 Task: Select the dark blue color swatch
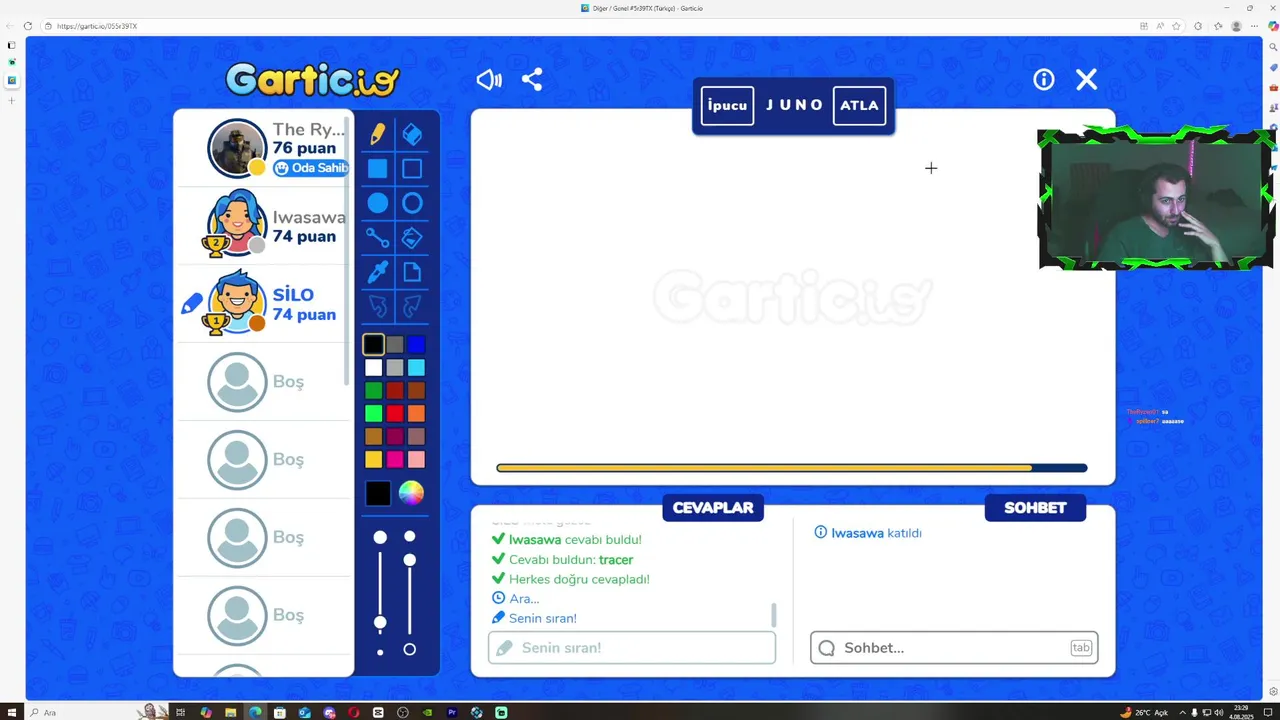click(416, 344)
